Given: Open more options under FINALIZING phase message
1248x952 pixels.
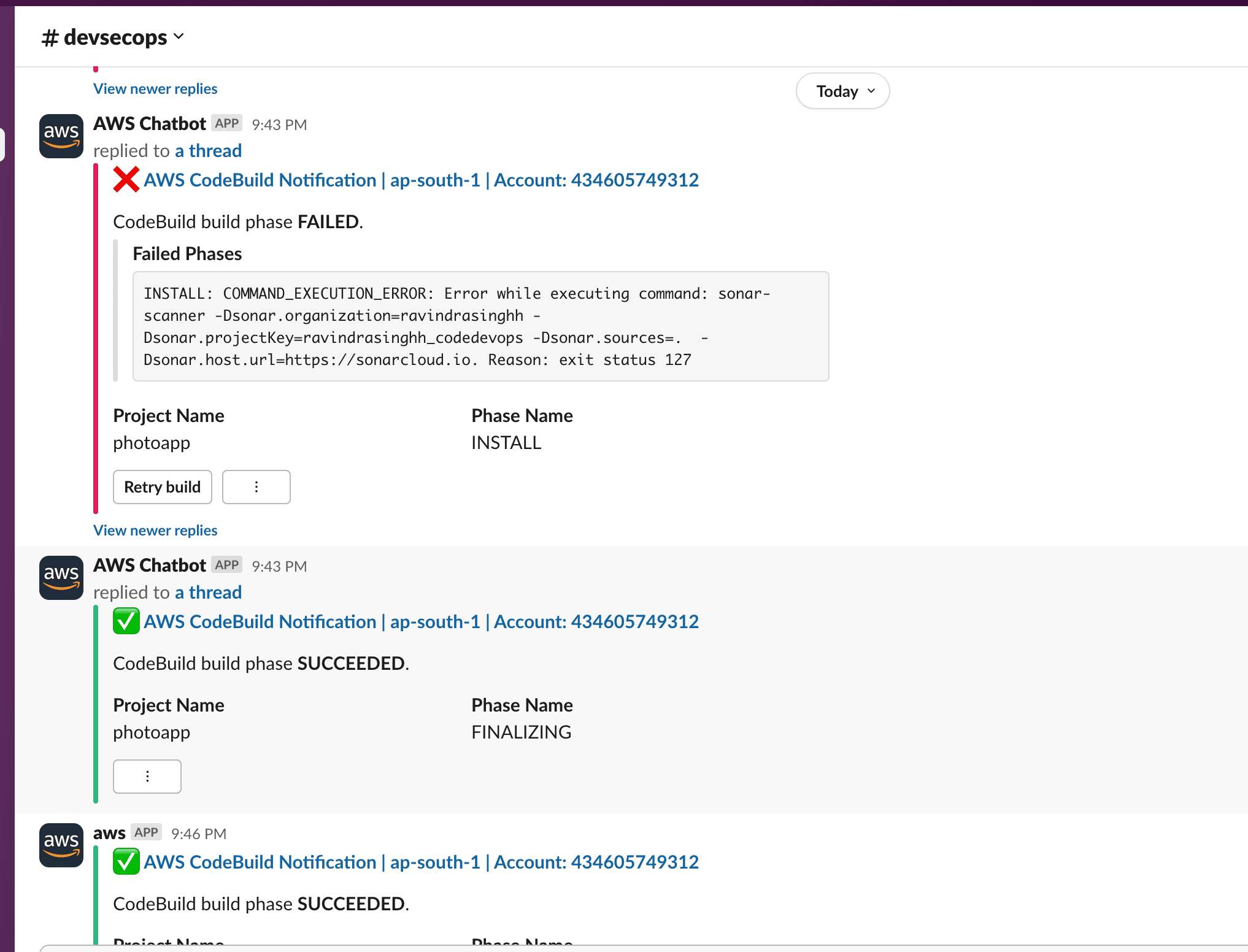Looking at the screenshot, I should coord(147,777).
